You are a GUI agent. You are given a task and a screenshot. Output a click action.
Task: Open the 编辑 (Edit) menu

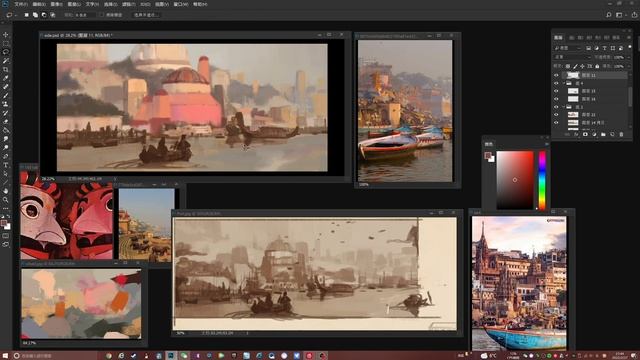click(39, 4)
